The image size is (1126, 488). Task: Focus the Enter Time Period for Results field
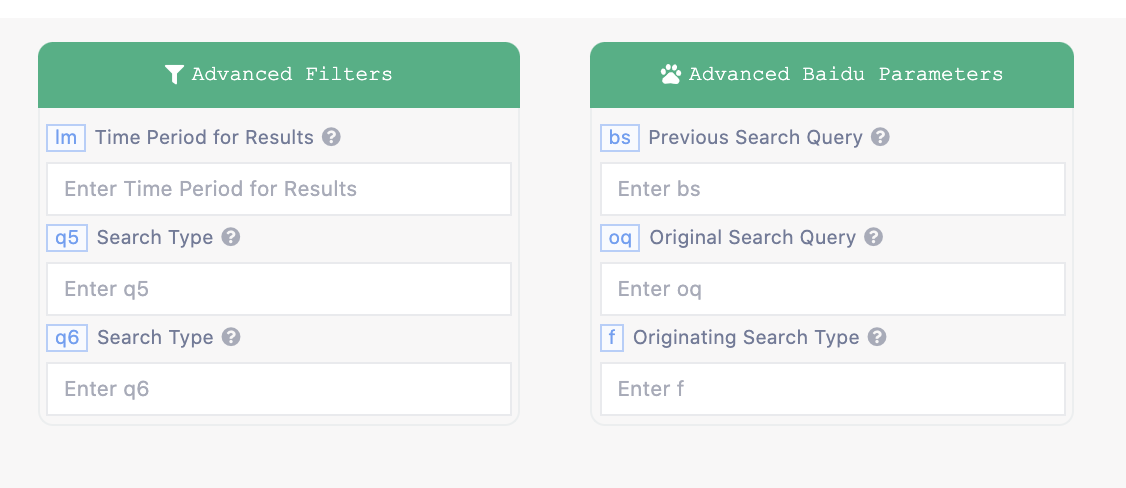(x=279, y=189)
